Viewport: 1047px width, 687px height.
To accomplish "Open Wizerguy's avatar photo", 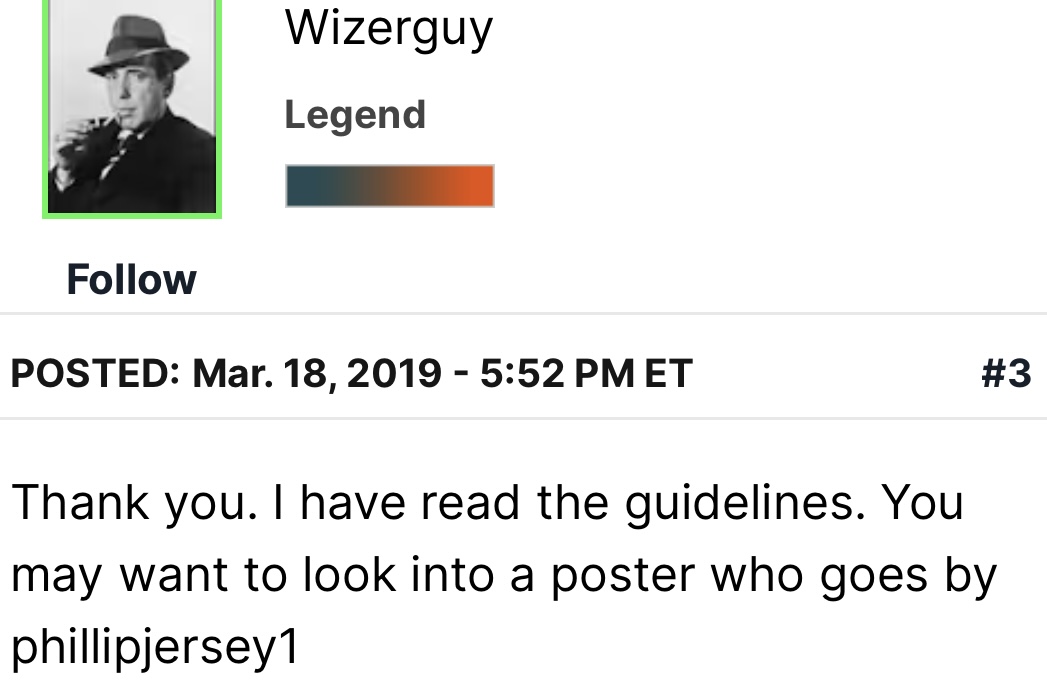I will click(x=131, y=110).
